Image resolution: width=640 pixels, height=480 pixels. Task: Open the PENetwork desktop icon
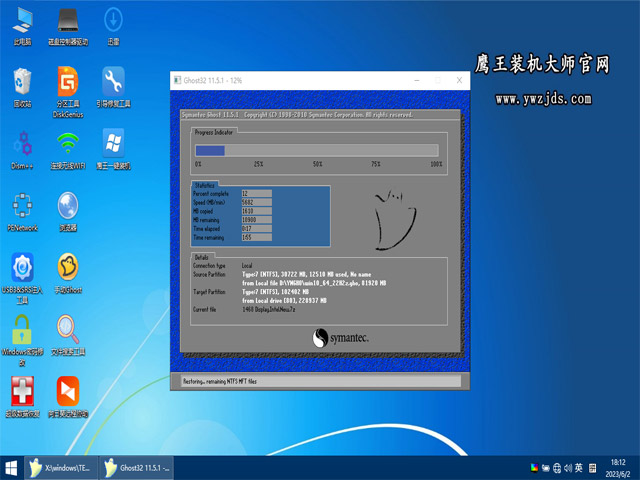pyautogui.click(x=22, y=212)
